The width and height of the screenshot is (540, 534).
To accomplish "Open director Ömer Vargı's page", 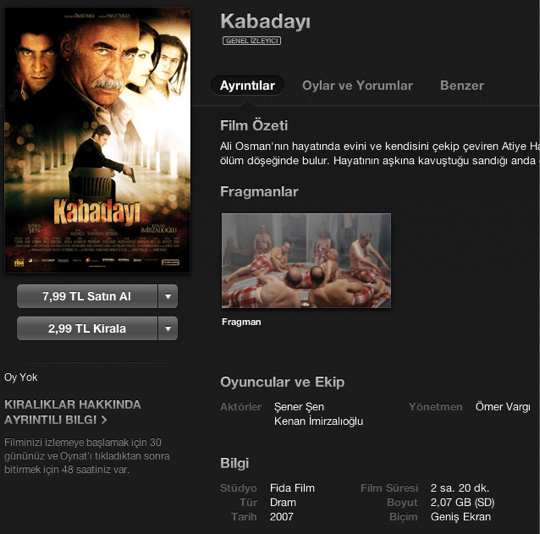I will 502,407.
